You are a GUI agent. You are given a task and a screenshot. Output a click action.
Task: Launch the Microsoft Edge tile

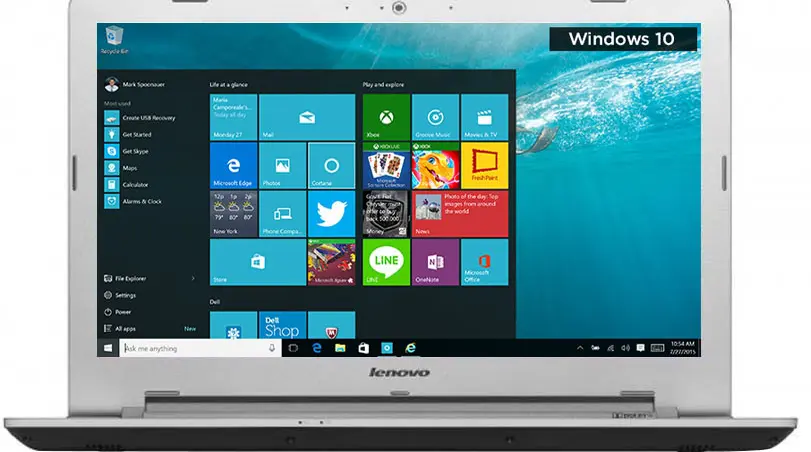pos(233,165)
